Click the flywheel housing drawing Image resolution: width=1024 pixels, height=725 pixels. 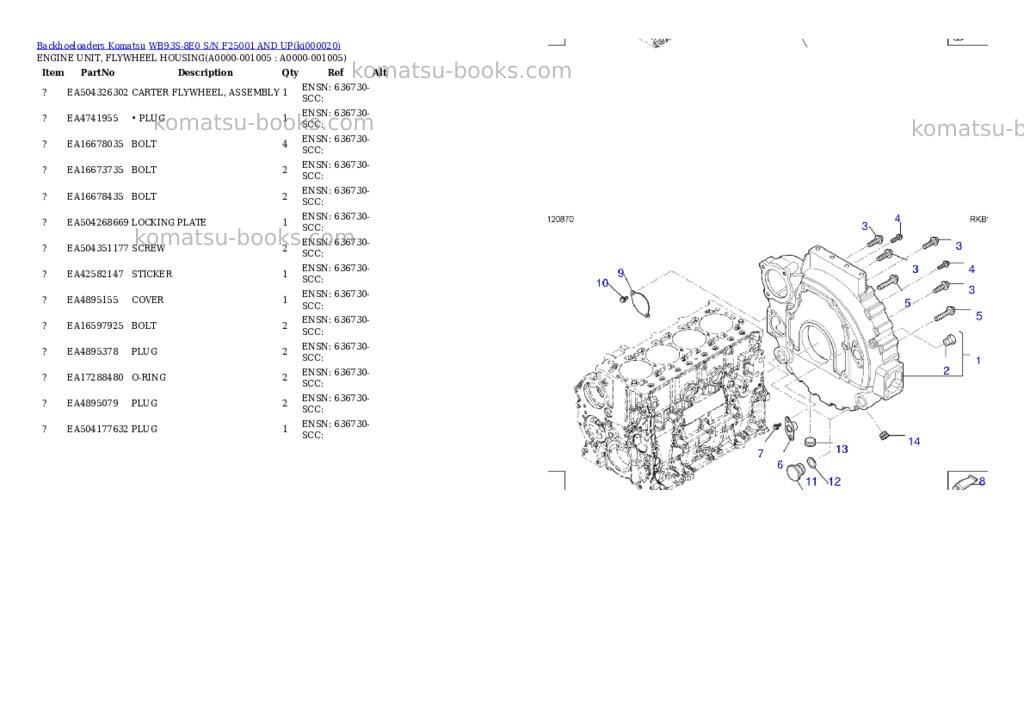(x=831, y=330)
